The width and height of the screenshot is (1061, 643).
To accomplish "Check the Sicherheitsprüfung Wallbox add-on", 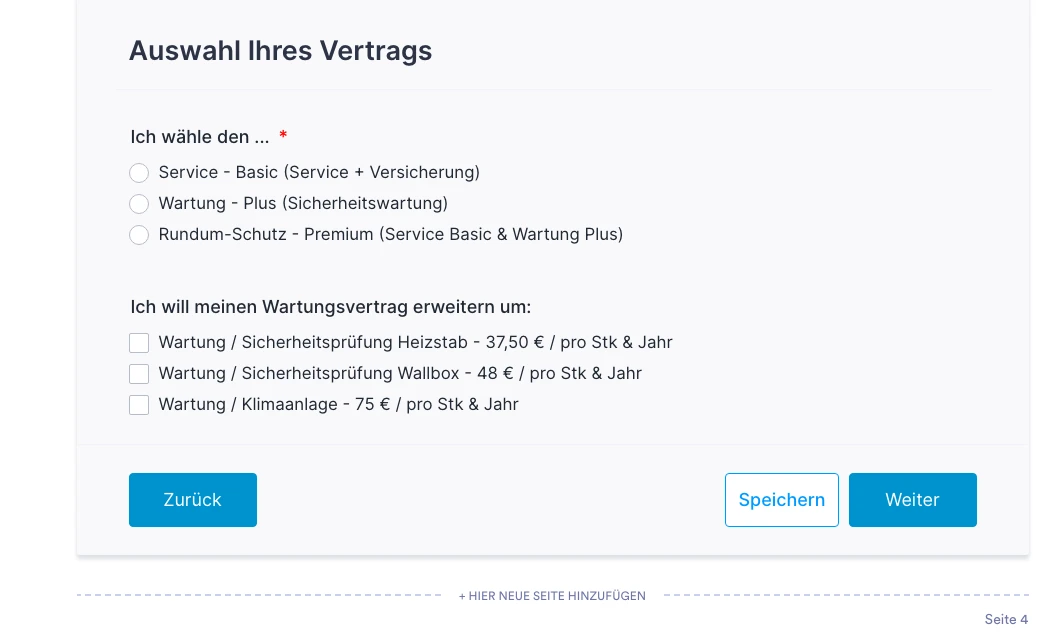I will pyautogui.click(x=139, y=374).
